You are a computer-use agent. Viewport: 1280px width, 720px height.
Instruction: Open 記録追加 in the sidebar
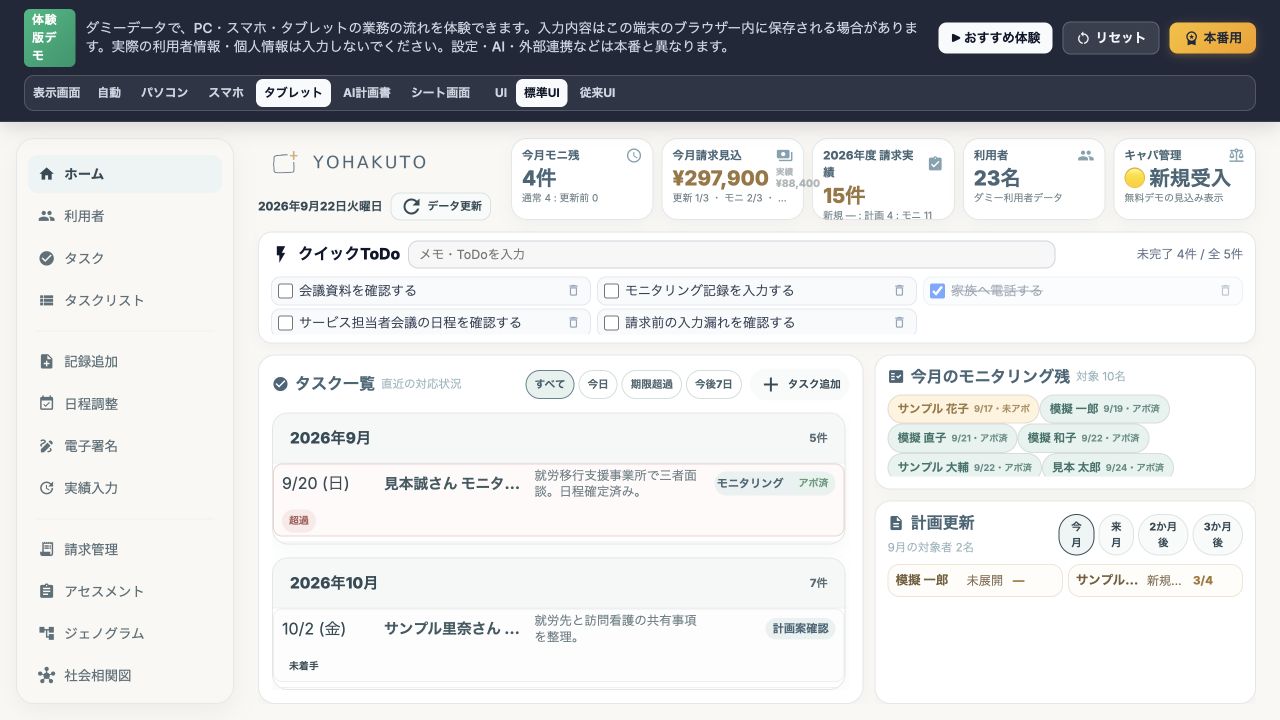pyautogui.click(x=125, y=361)
